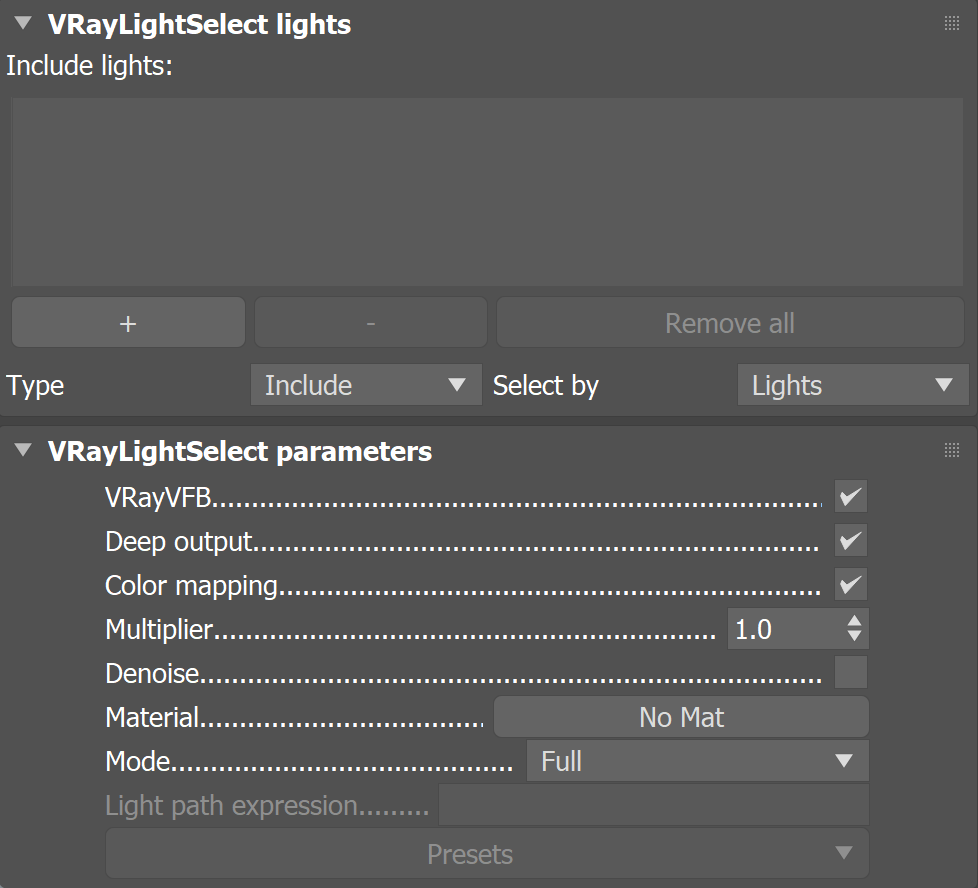Open the Presets dropdown
This screenshot has width=978, height=888.
coord(486,854)
